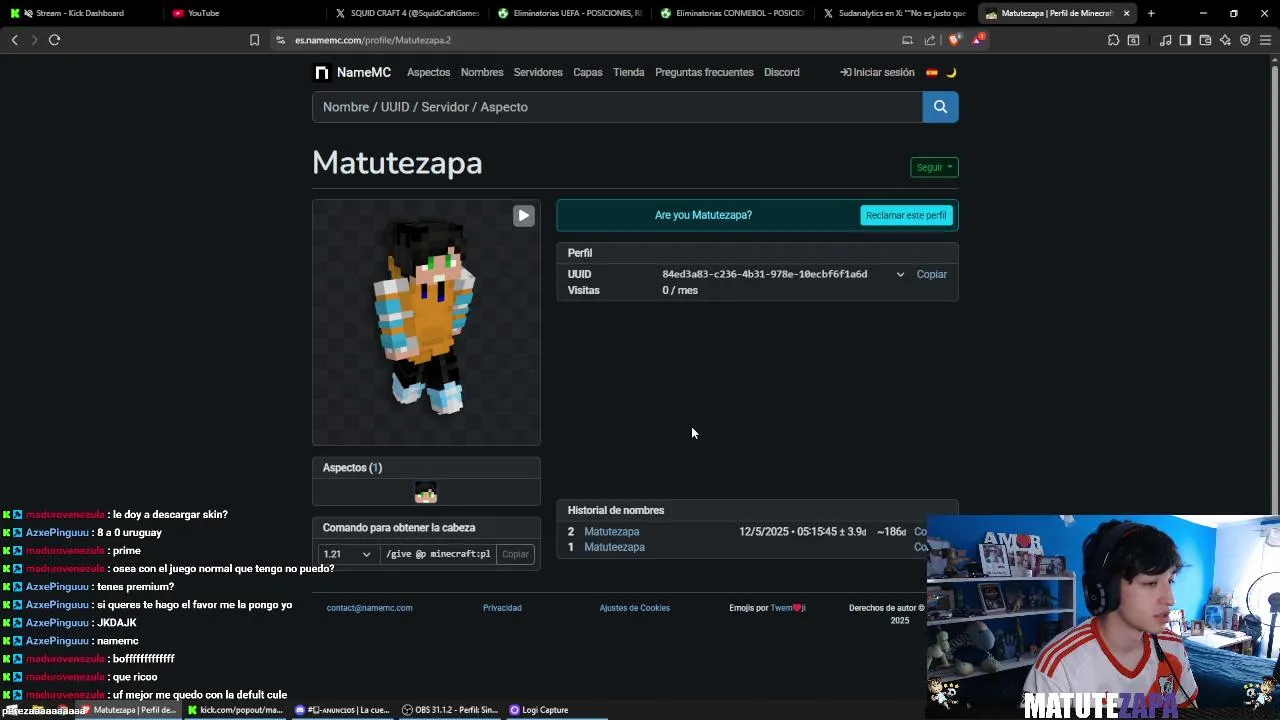
Task: Open the browser extensions puzzle icon
Action: (1113, 40)
